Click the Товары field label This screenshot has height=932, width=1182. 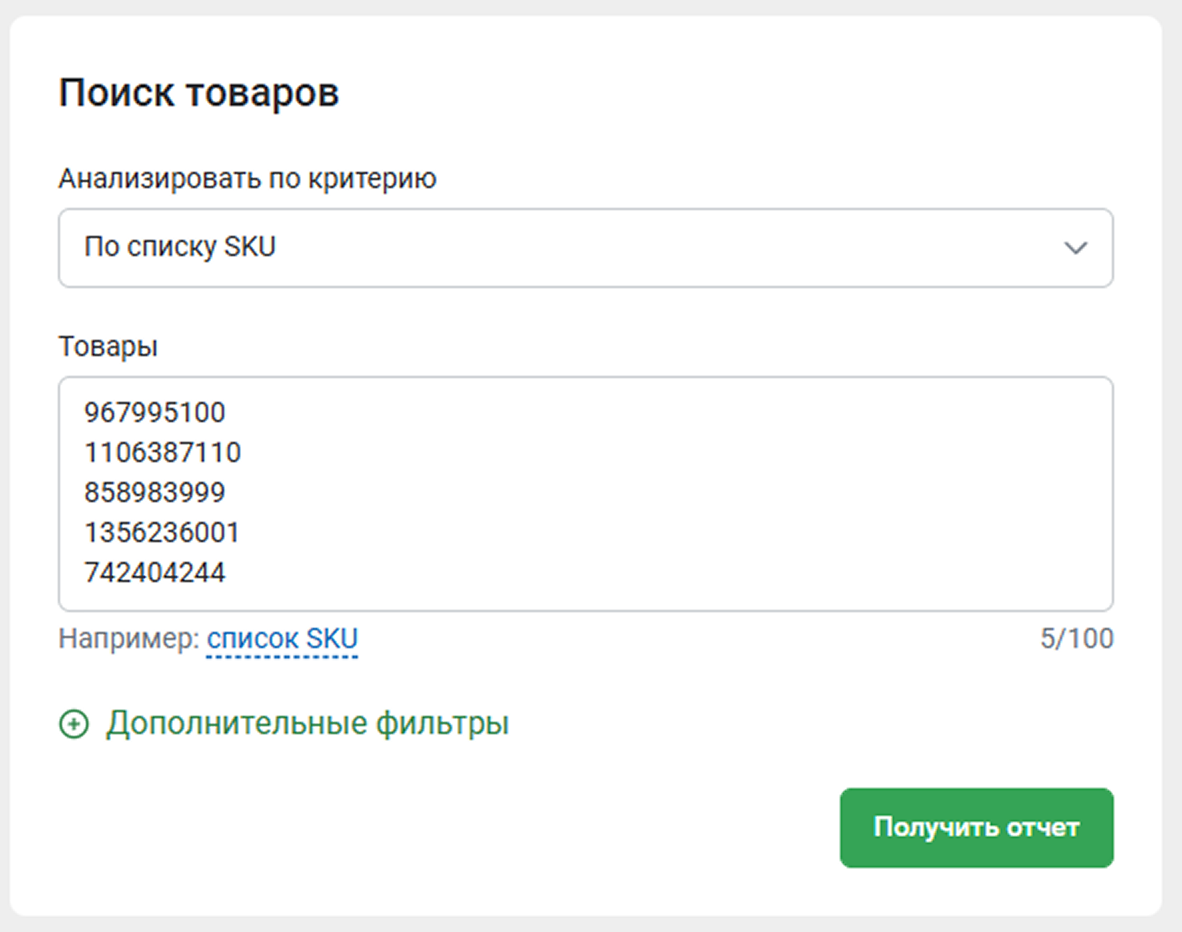click(x=108, y=347)
